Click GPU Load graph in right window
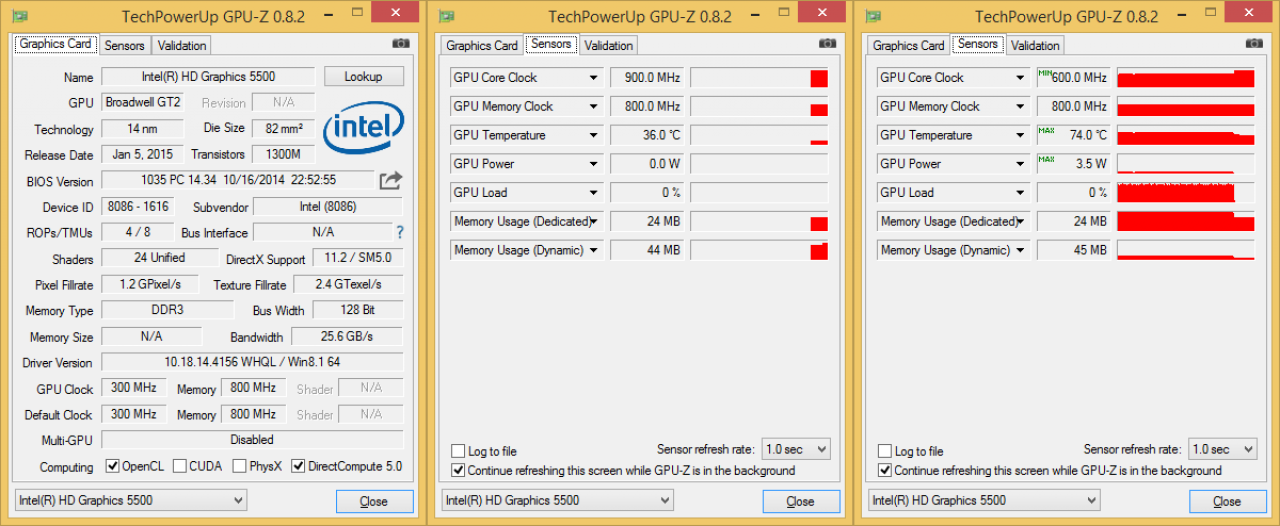Screen dimensions: 1280x526 click(1186, 193)
